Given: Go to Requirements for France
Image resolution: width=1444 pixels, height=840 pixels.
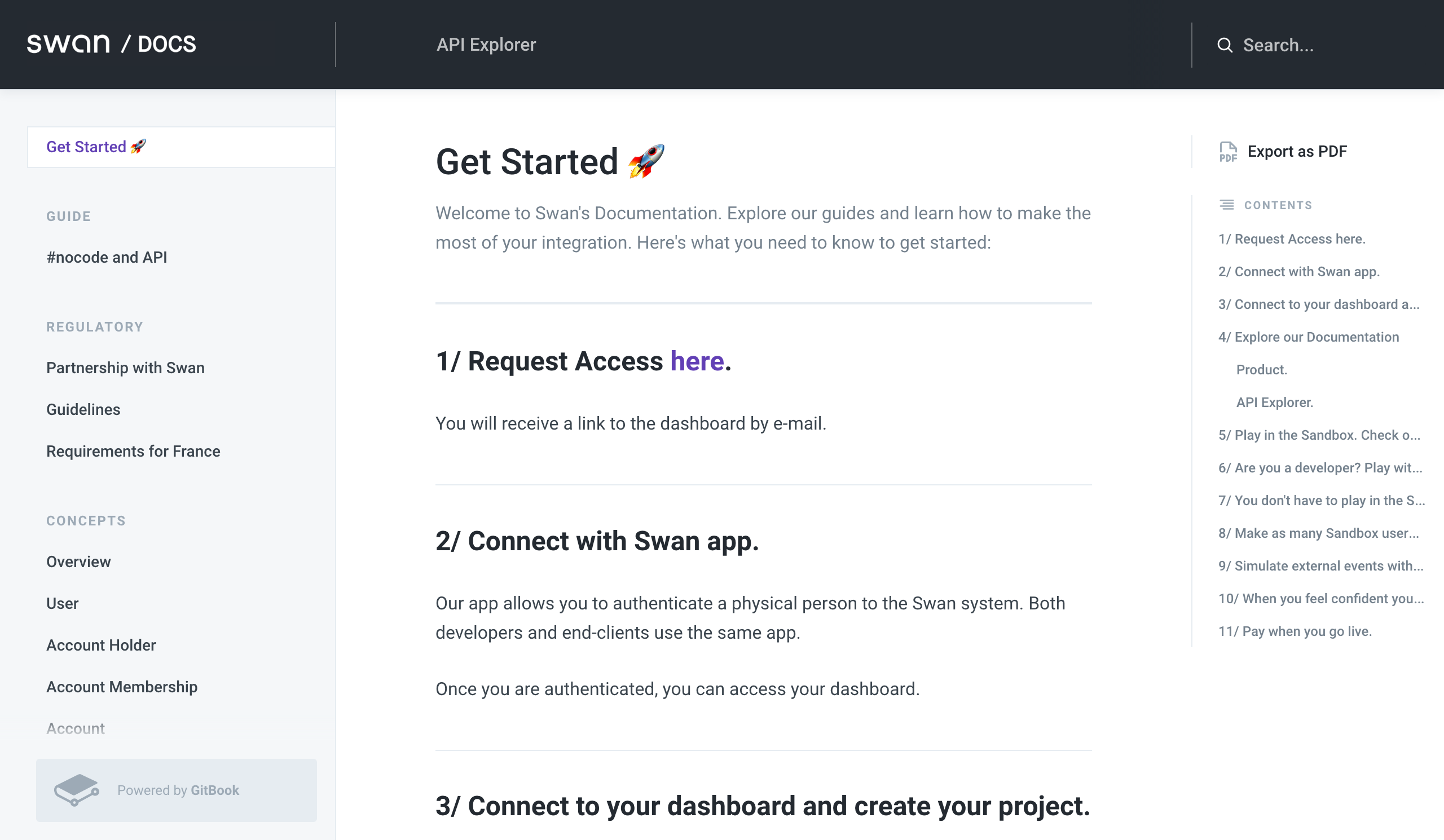Looking at the screenshot, I should [x=133, y=452].
